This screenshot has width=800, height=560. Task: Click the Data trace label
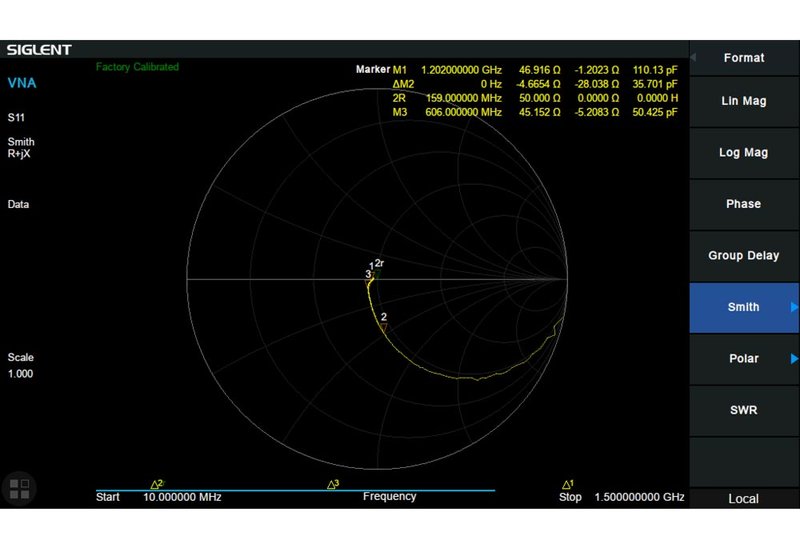point(18,205)
